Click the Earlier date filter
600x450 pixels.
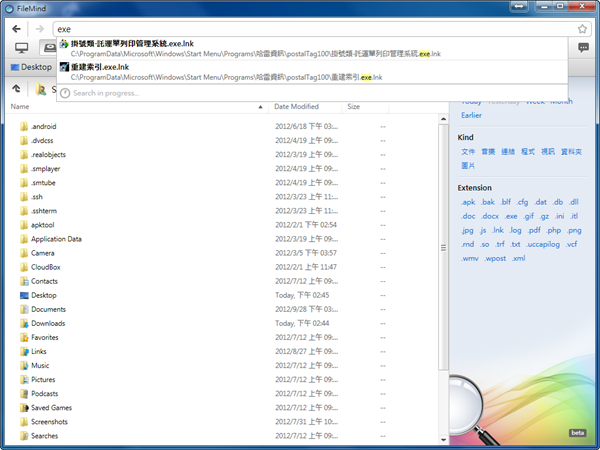click(x=470, y=114)
